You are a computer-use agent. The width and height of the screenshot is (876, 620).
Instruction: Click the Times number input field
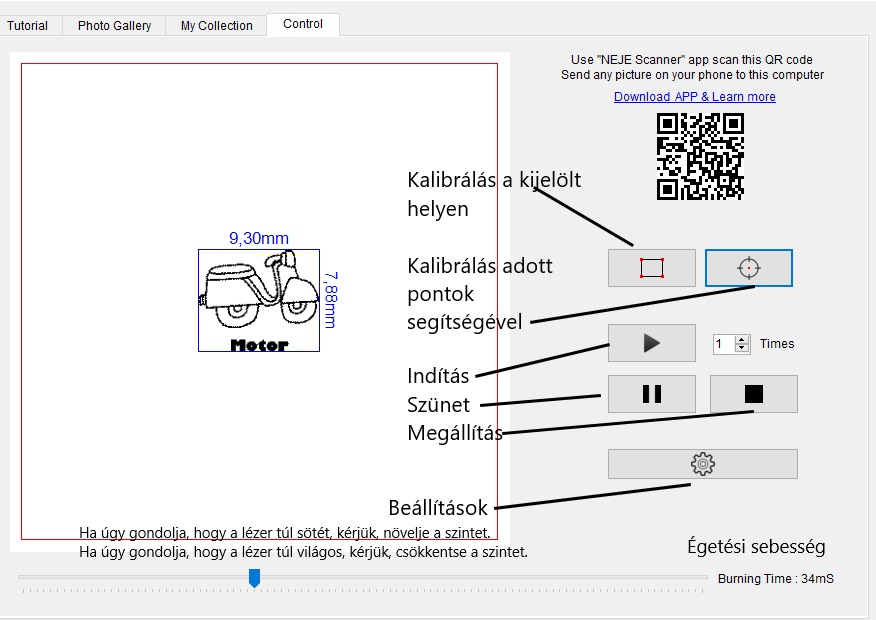723,344
